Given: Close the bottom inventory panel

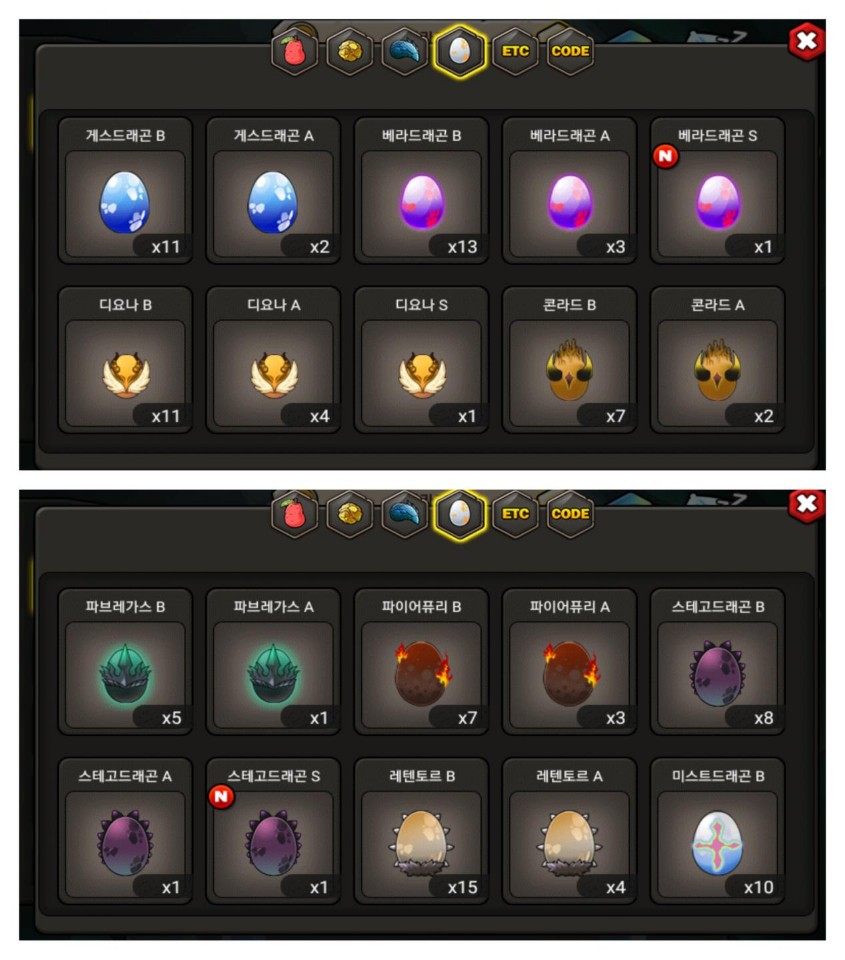Looking at the screenshot, I should point(806,504).
